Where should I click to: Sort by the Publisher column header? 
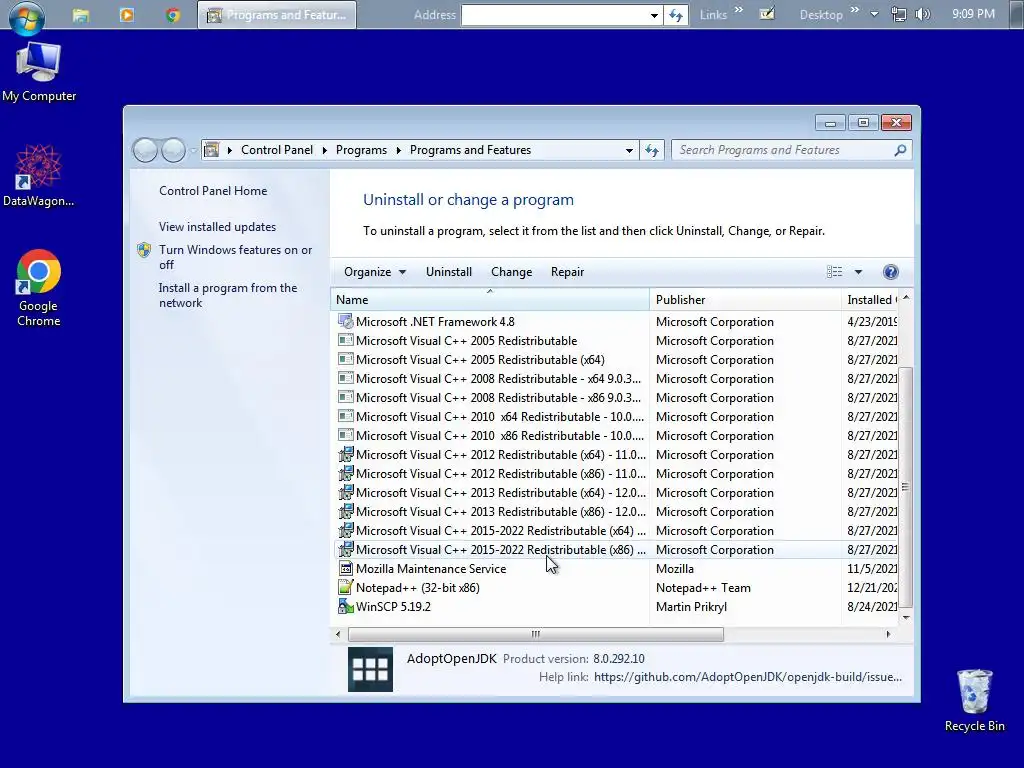(x=745, y=300)
